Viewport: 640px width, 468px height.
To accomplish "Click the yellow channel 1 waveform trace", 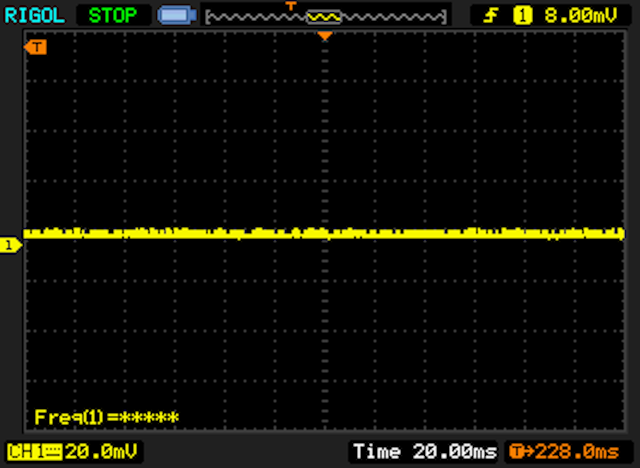I will [400, 233].
